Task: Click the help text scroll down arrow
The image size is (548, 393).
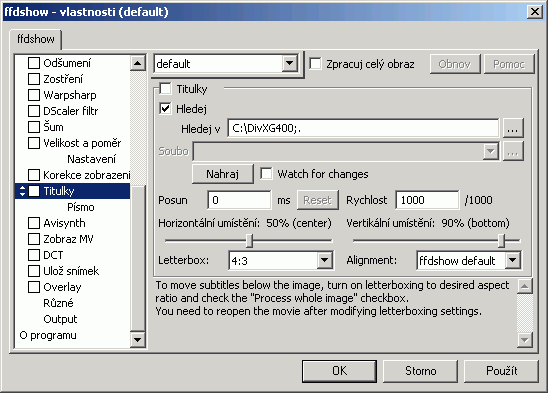Action: [x=525, y=339]
